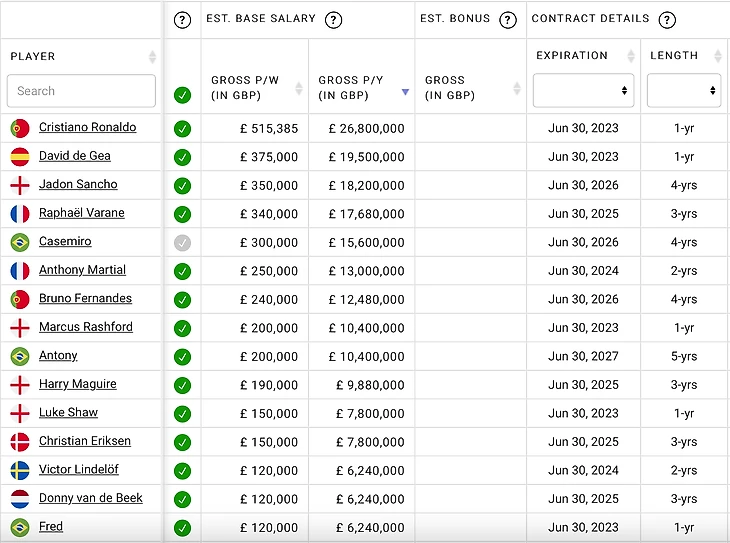Image resolution: width=730 pixels, height=543 pixels.
Task: Open the Length filter dropdown
Action: pos(684,91)
